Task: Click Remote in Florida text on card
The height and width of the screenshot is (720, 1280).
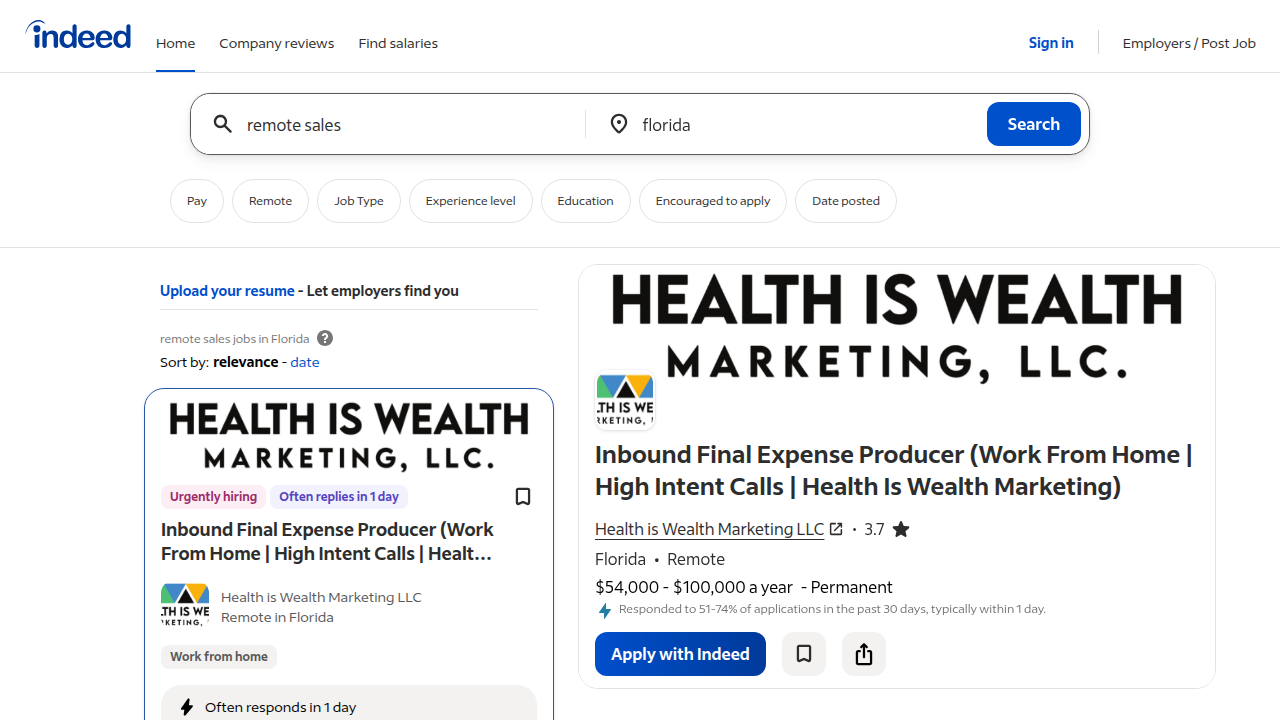Action: tap(277, 617)
